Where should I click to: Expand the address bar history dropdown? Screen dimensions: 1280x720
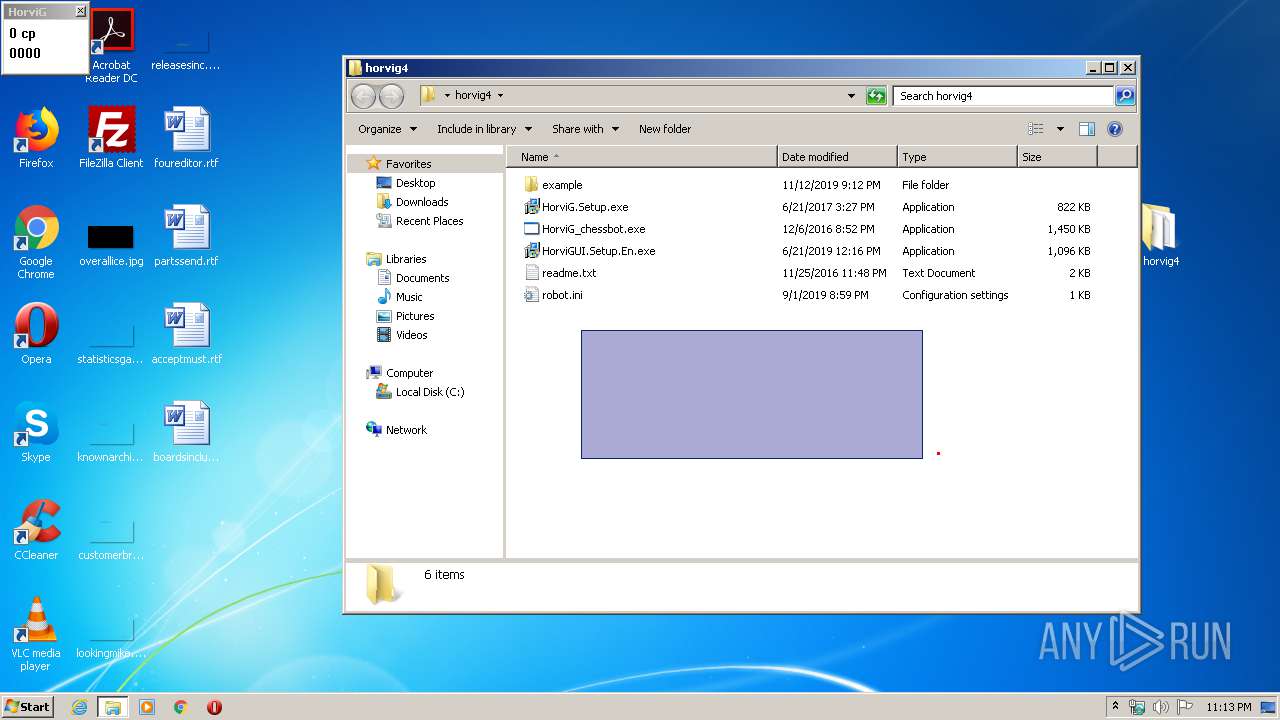point(851,96)
